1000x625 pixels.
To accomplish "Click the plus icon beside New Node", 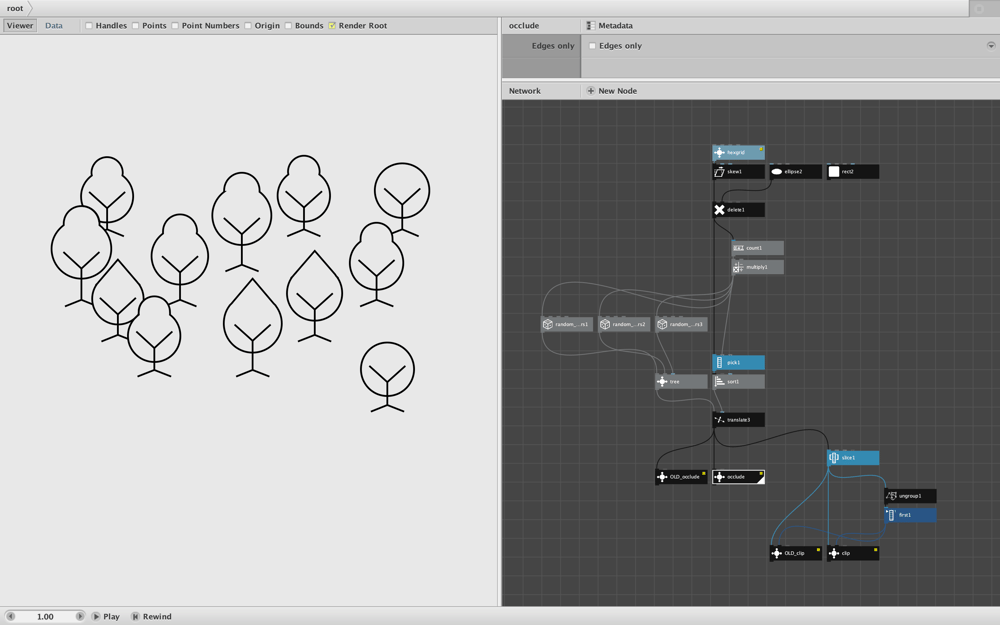I will tap(591, 91).
